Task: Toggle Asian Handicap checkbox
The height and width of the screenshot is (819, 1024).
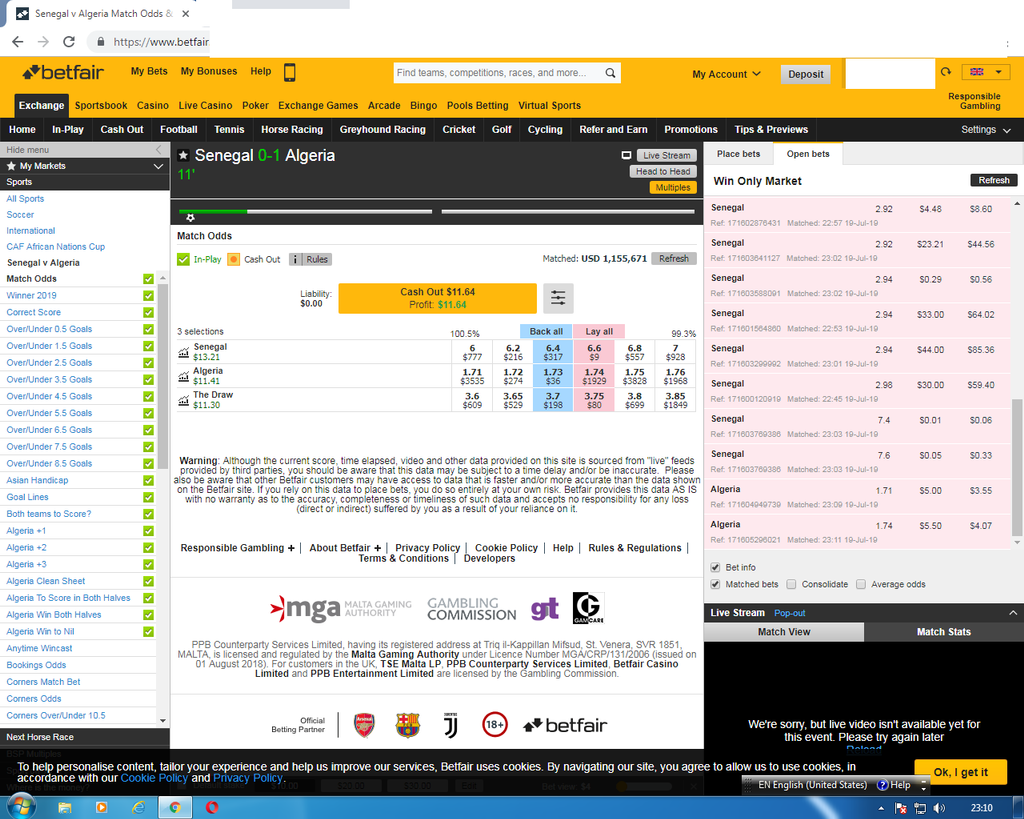Action: click(148, 481)
